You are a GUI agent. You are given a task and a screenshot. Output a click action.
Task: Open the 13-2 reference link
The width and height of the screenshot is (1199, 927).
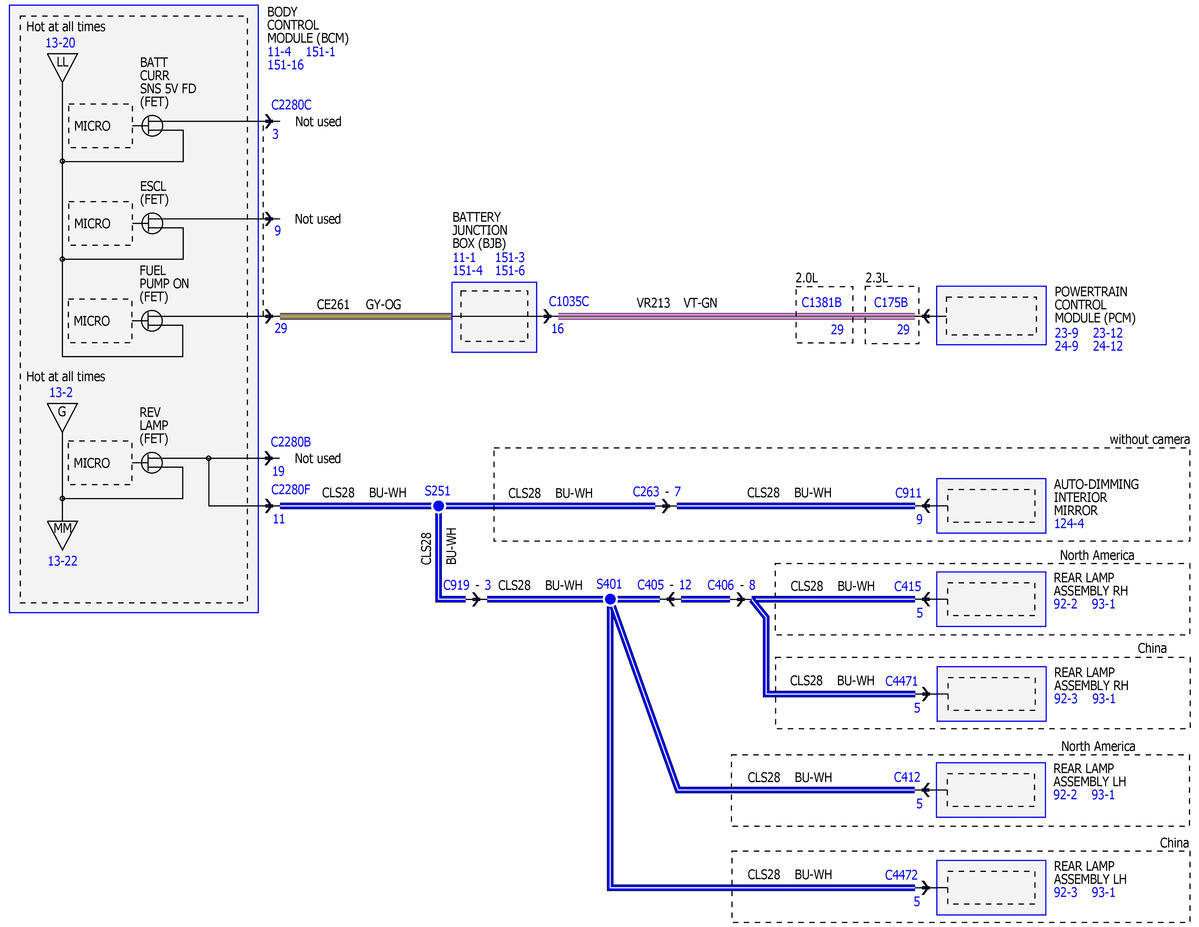tap(61, 392)
